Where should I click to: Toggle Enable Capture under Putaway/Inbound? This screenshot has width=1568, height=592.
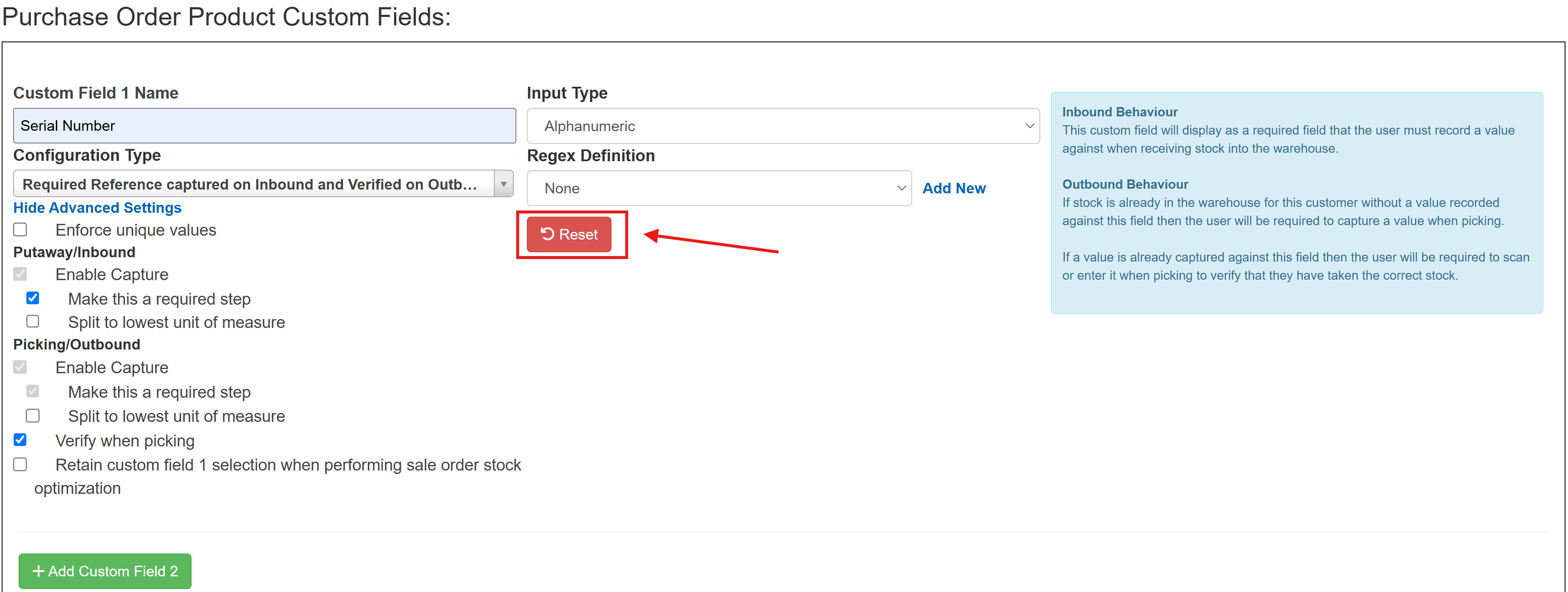20,273
